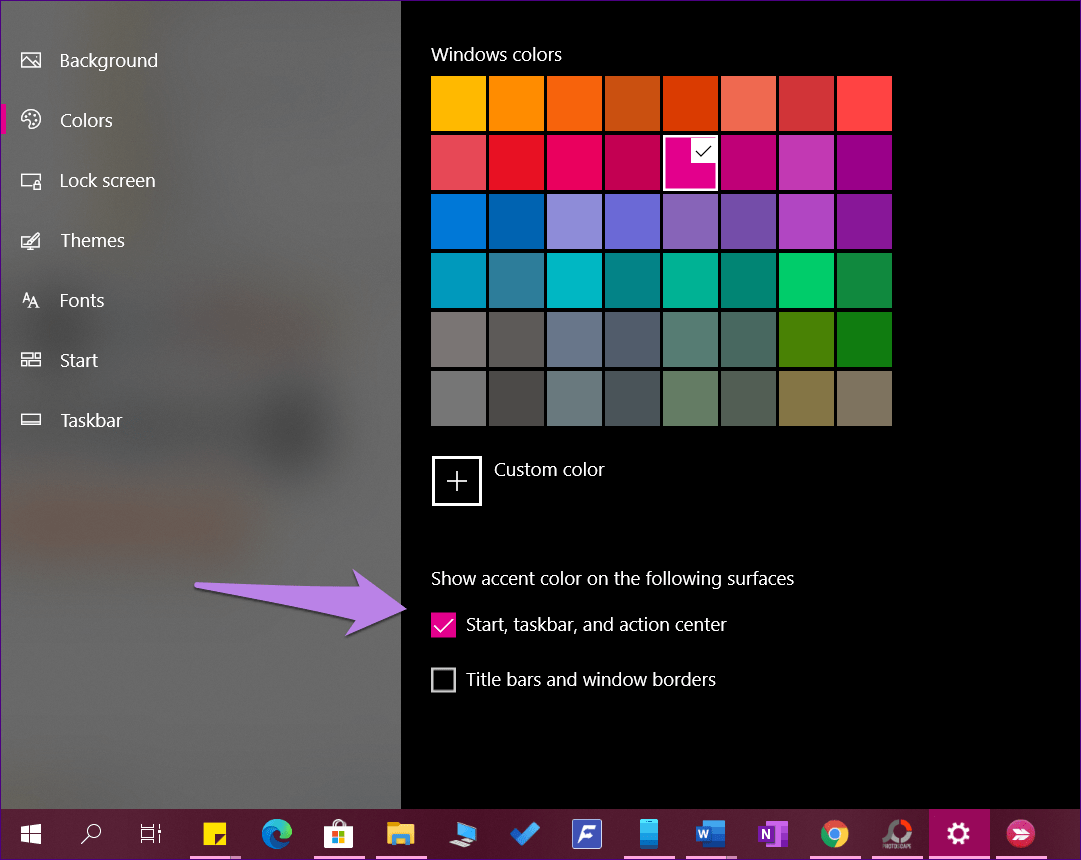Select the Colors page in sidebar
1081x860 pixels.
point(85,121)
